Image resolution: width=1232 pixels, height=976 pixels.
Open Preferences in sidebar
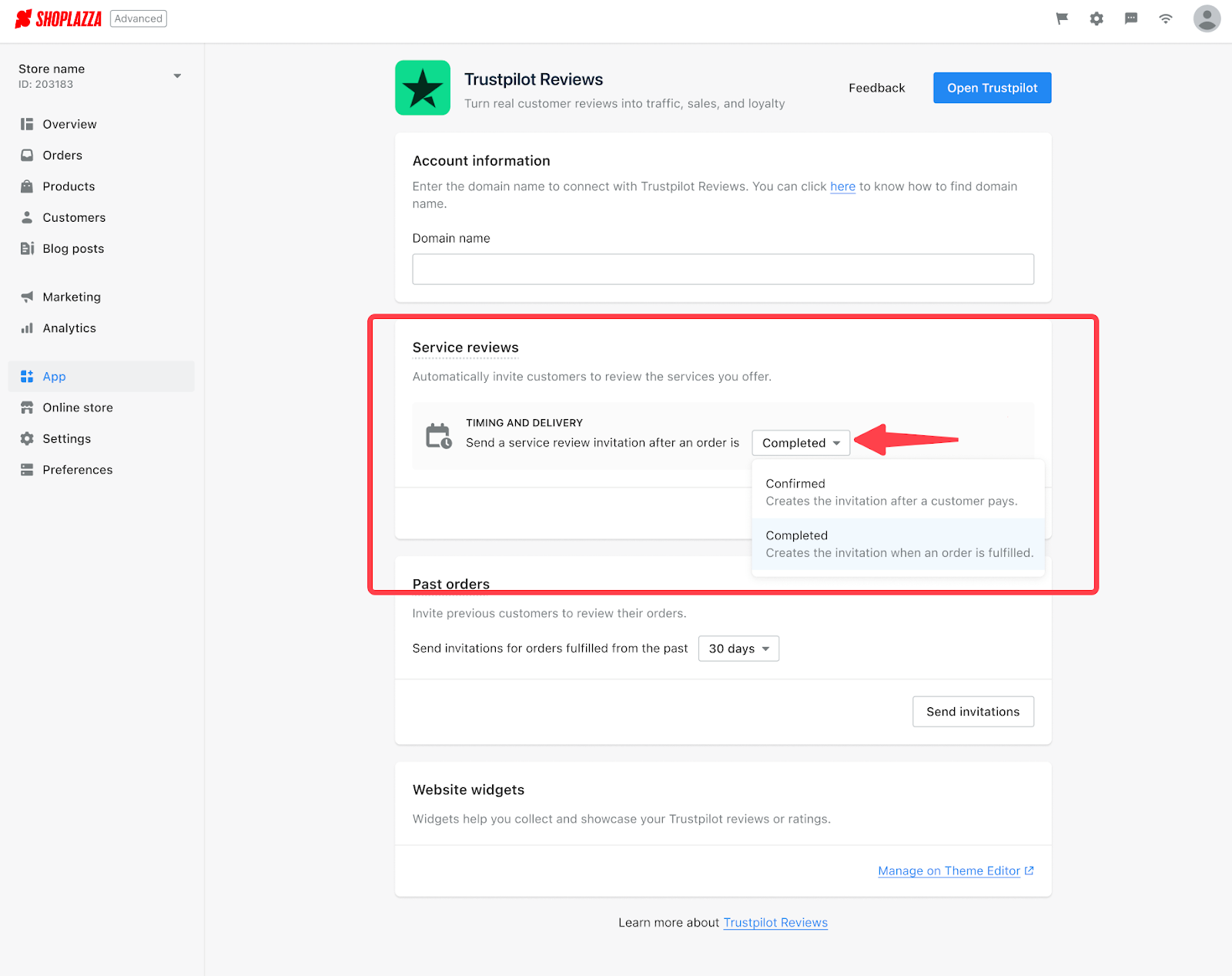click(x=78, y=470)
